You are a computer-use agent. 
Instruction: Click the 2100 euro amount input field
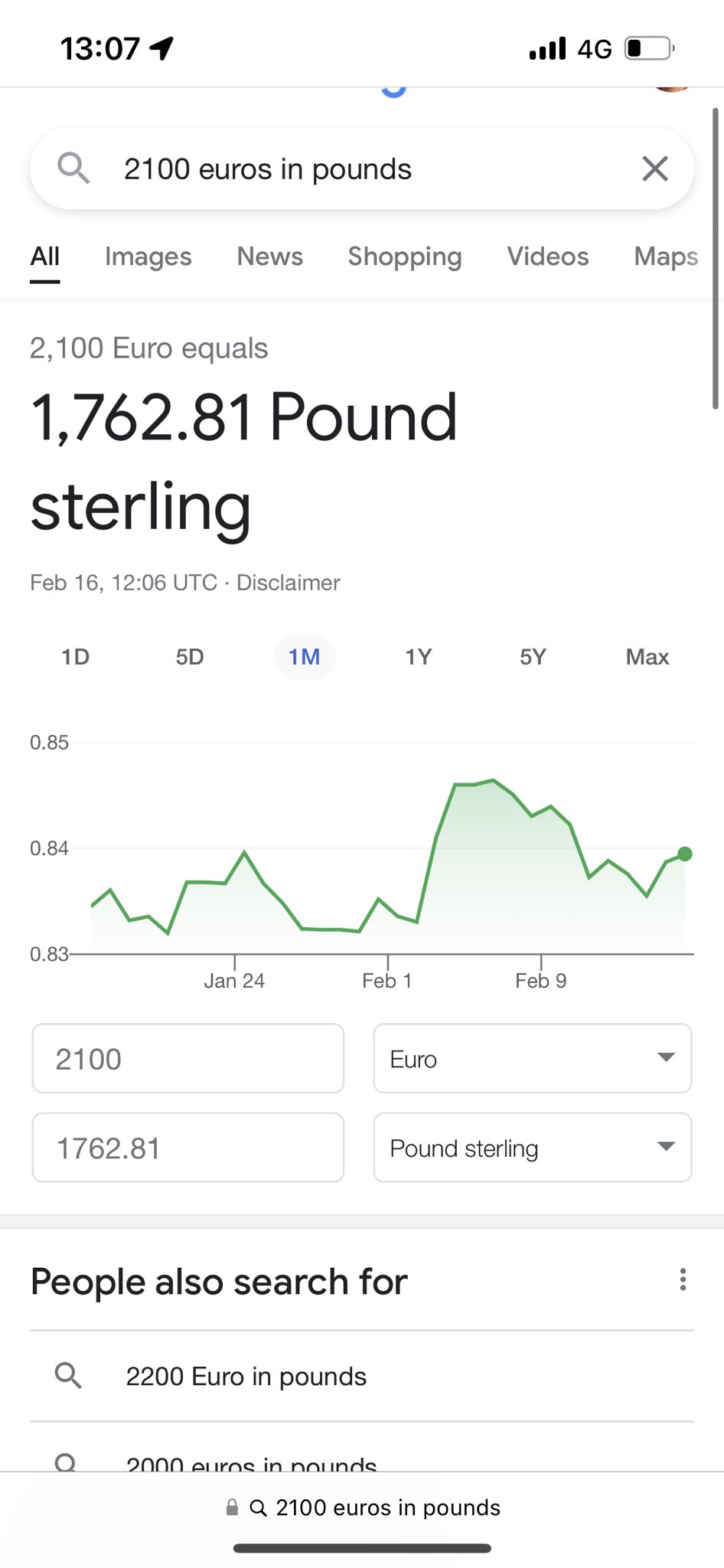click(188, 1058)
